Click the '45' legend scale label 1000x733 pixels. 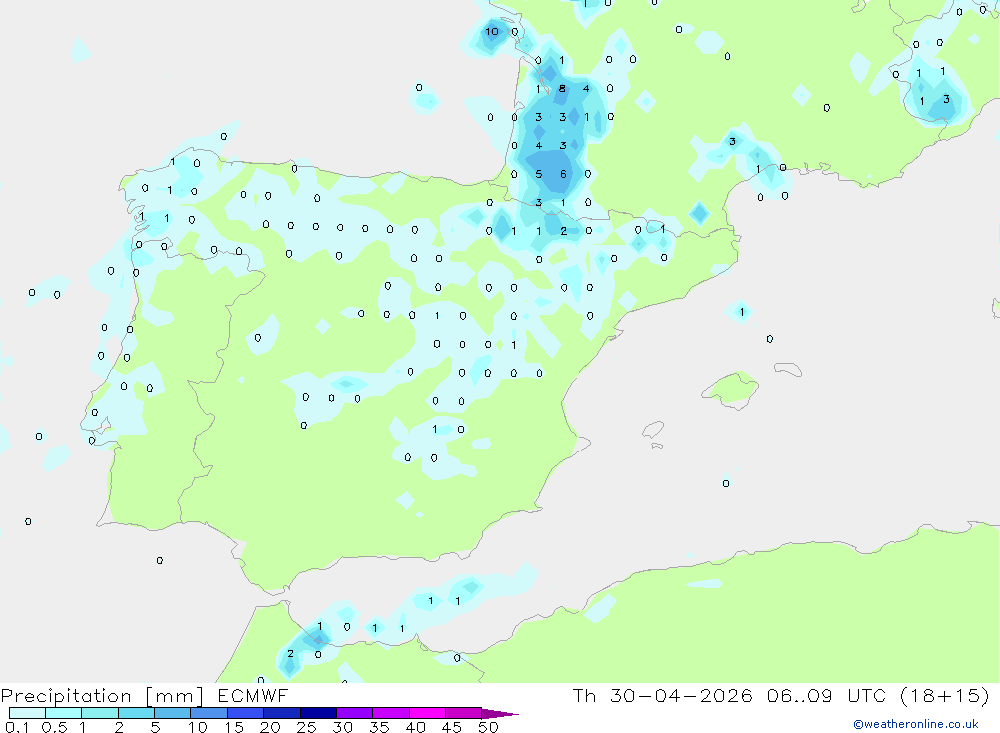(452, 727)
